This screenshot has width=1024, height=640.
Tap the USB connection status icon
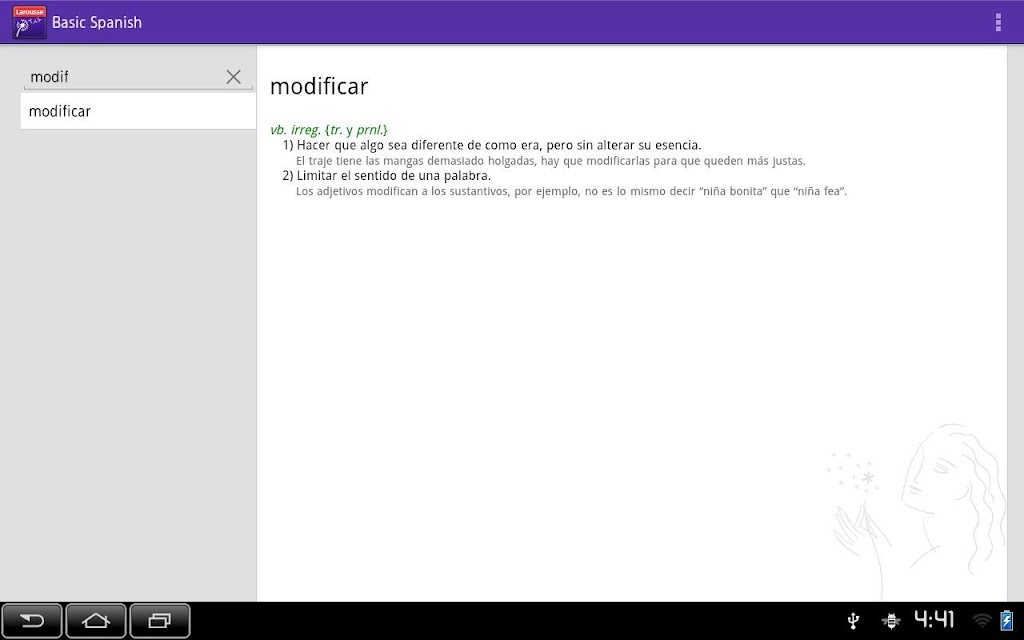(853, 620)
